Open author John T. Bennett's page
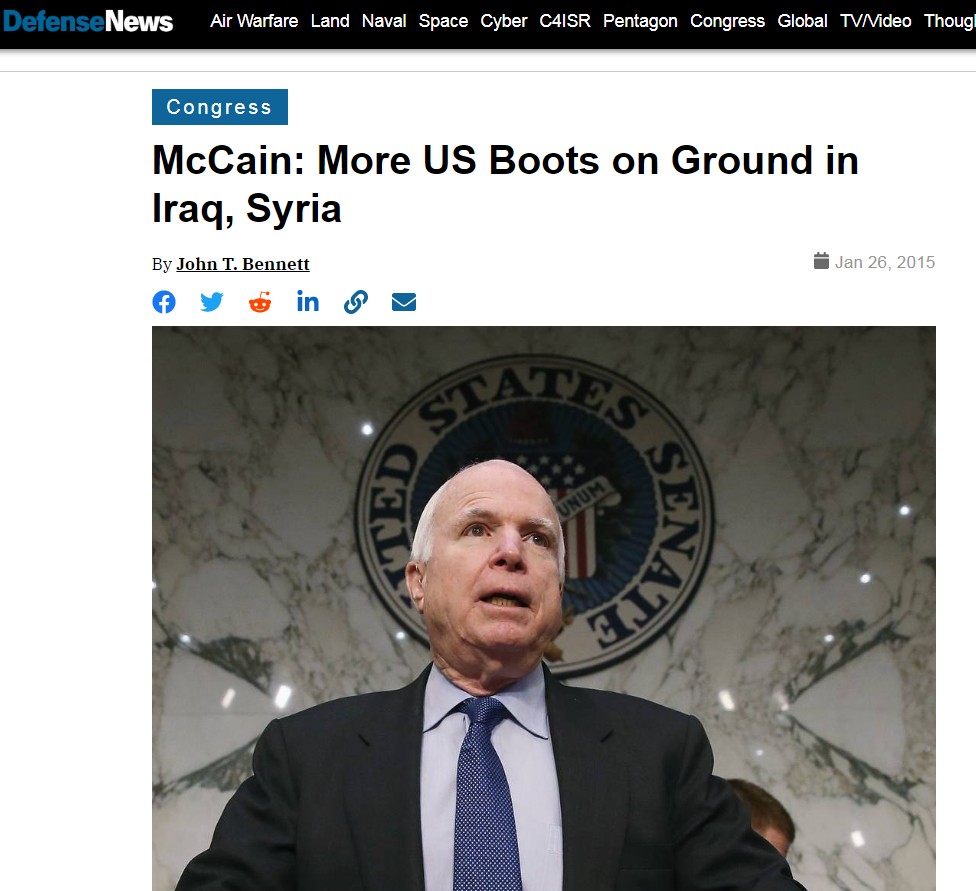 point(243,264)
